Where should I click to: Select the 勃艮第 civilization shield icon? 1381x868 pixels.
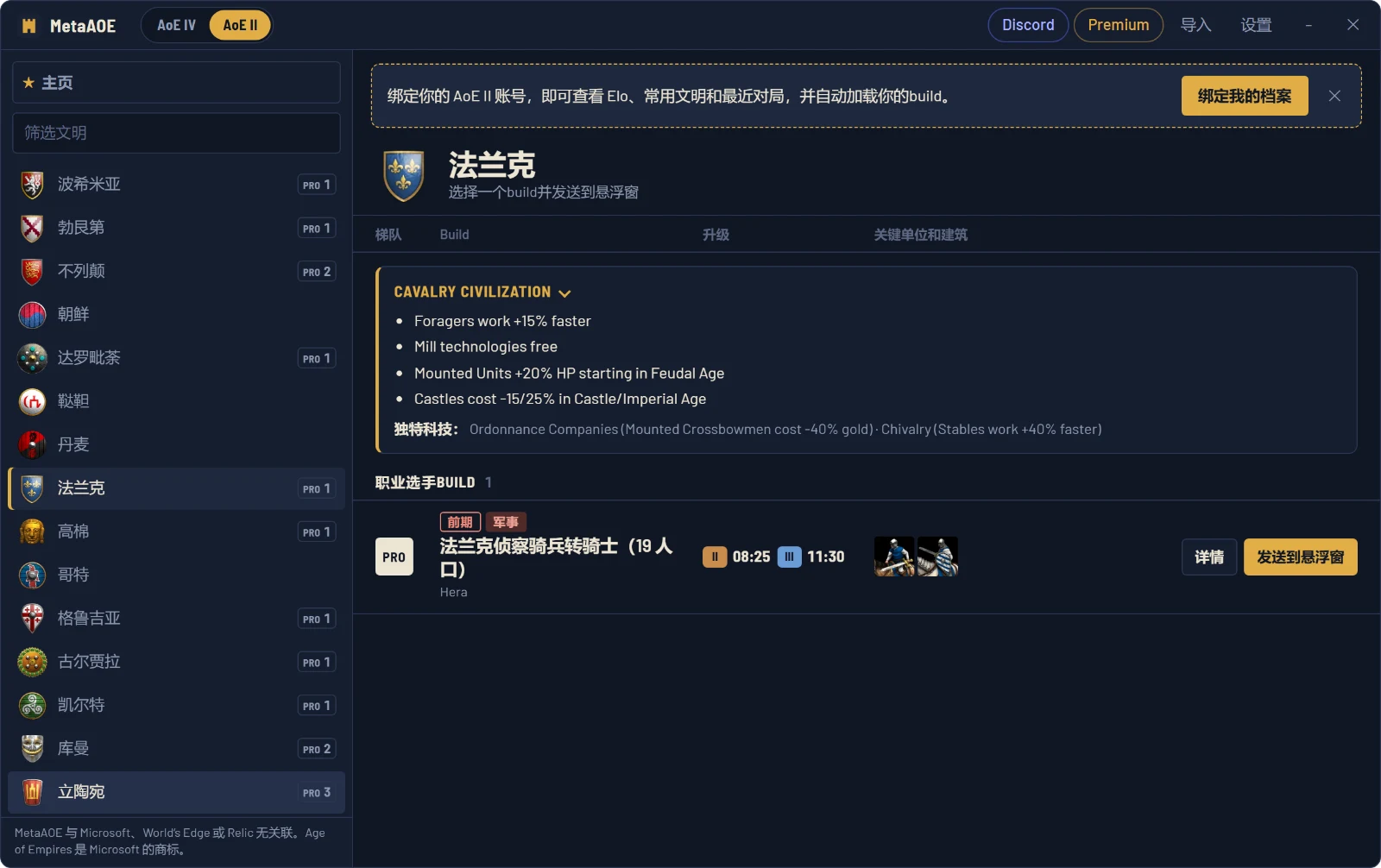[33, 228]
